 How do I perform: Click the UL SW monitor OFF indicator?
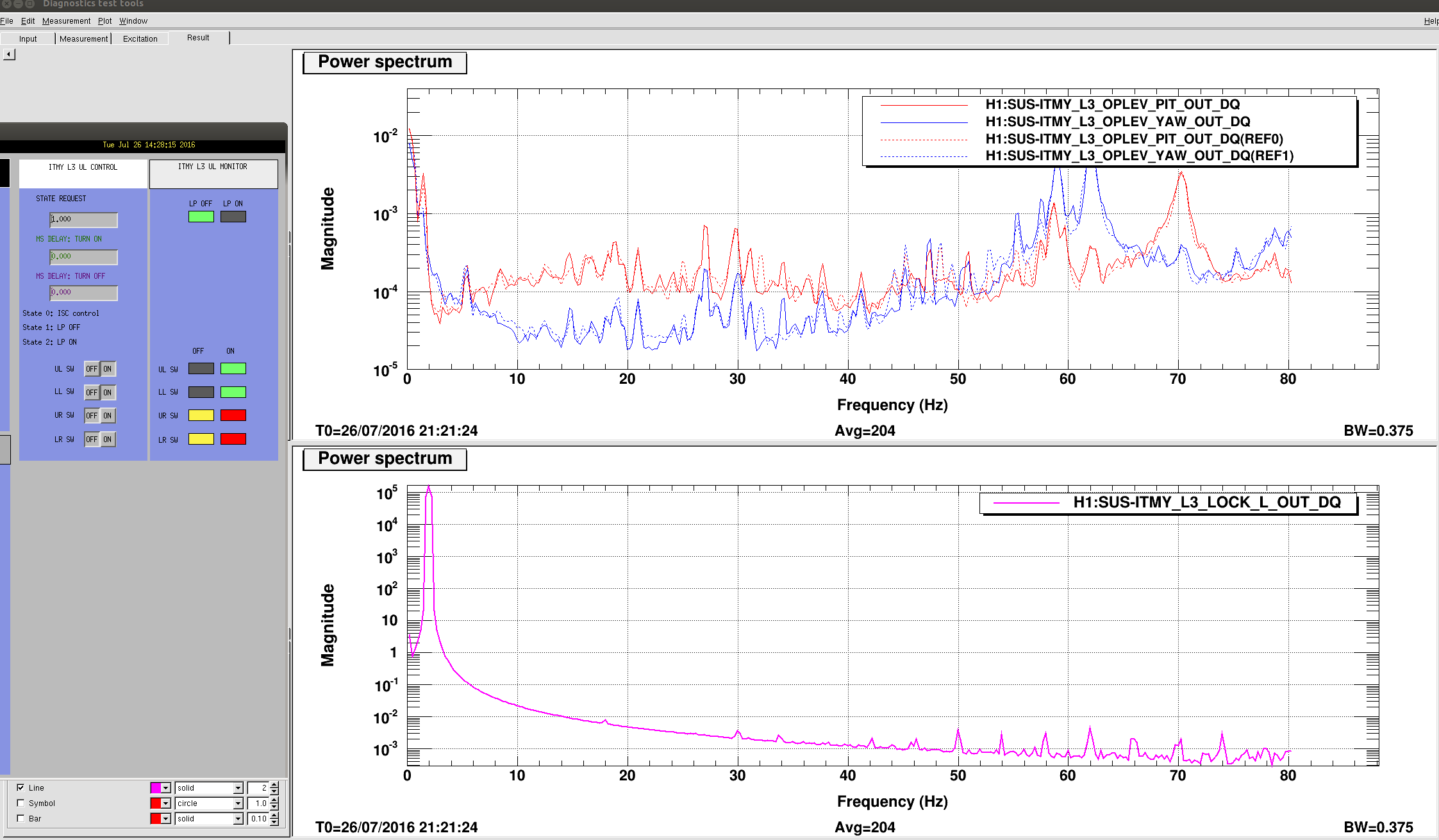[x=201, y=368]
